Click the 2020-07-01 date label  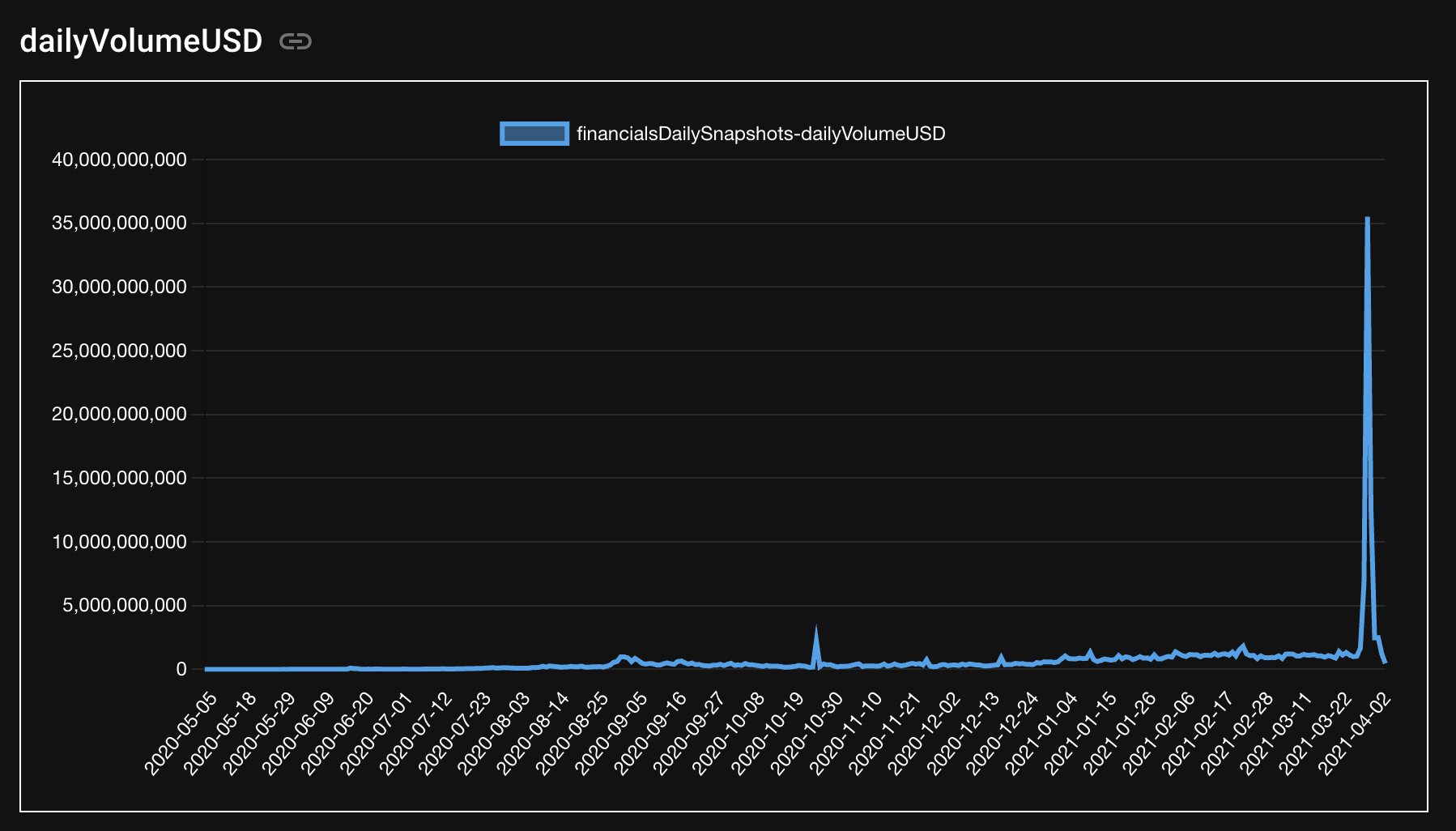click(377, 733)
